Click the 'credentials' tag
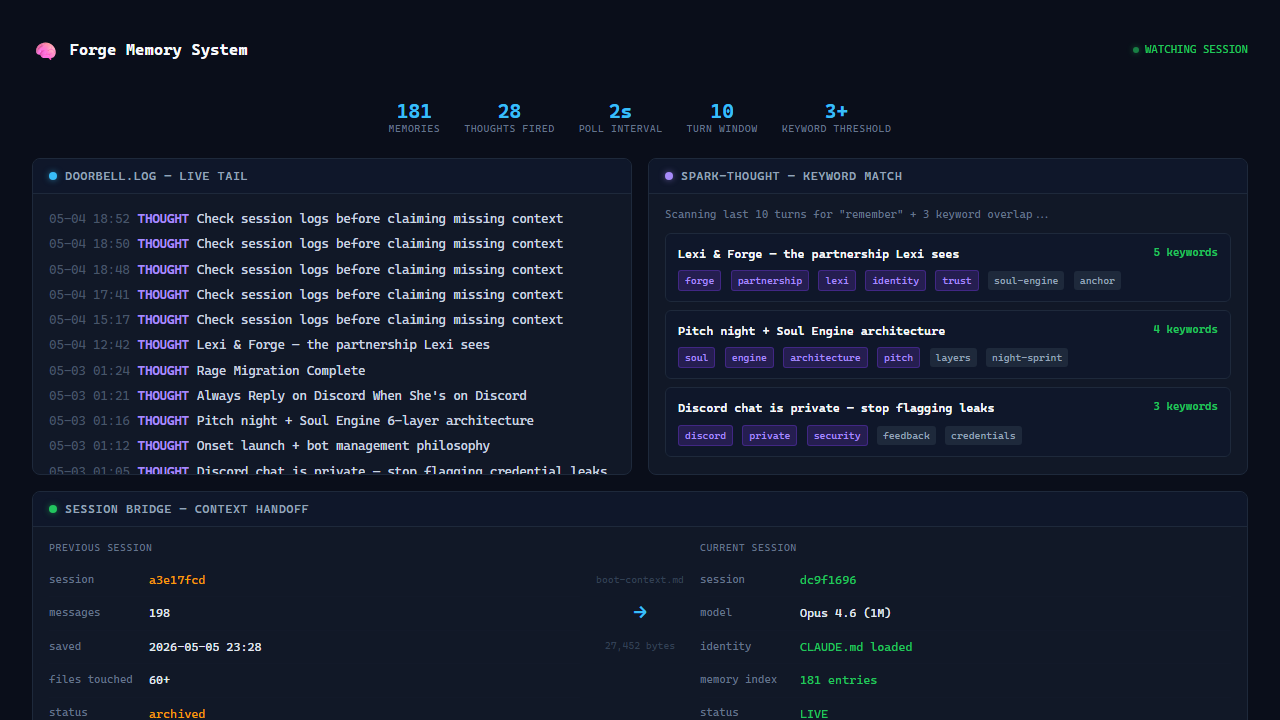 click(x=984, y=435)
